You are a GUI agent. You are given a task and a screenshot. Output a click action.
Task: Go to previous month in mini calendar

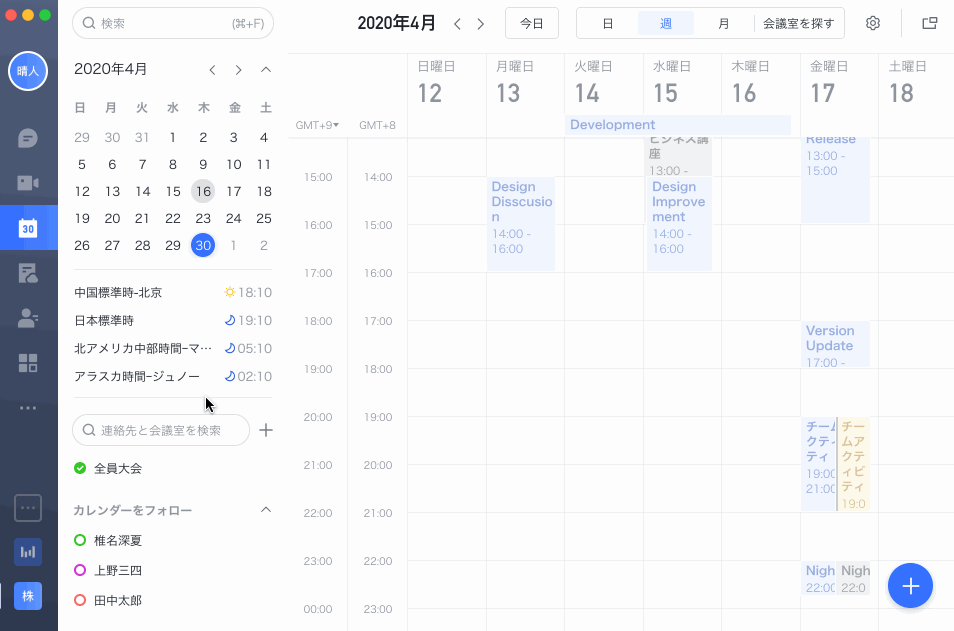point(212,70)
